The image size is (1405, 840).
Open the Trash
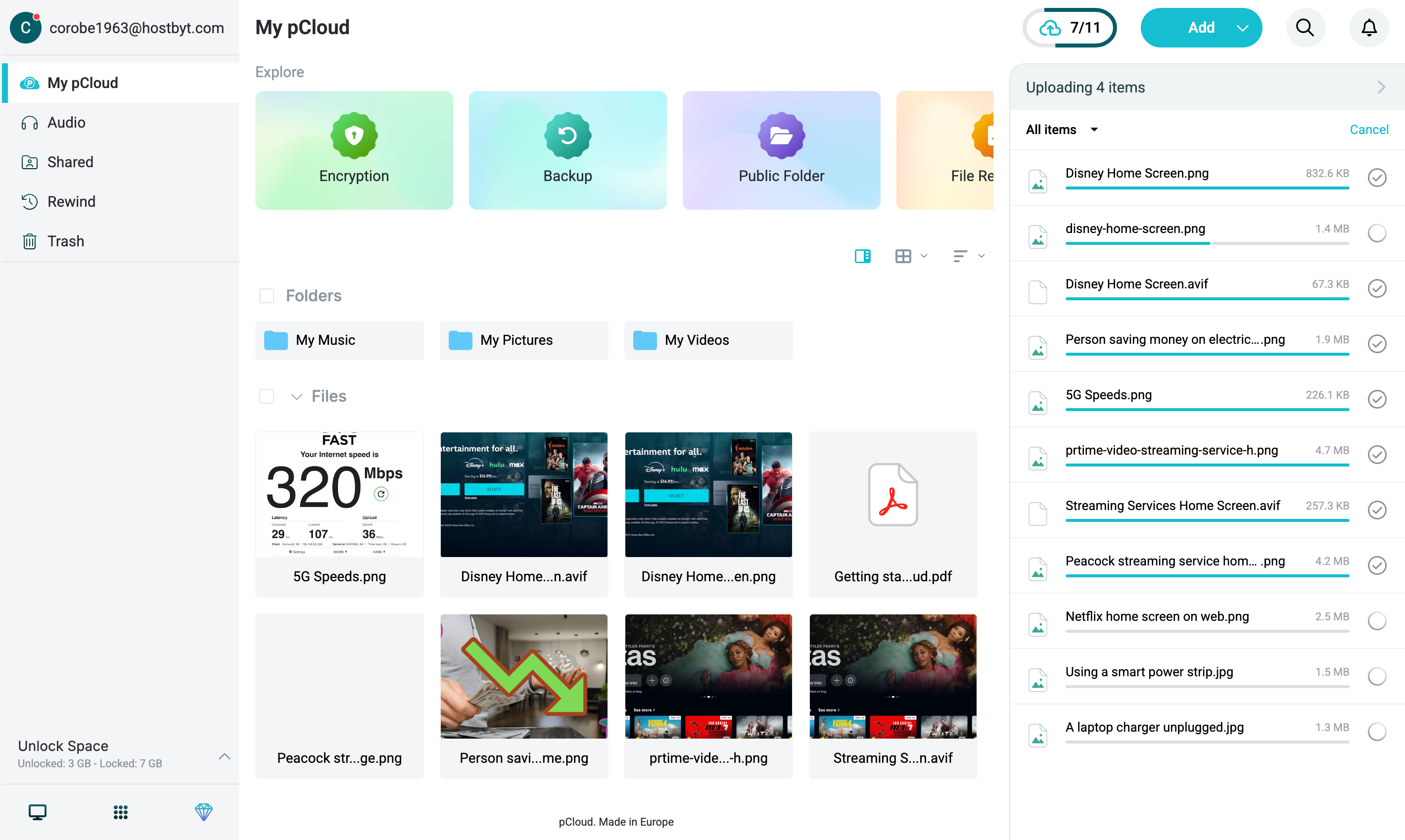click(x=66, y=240)
